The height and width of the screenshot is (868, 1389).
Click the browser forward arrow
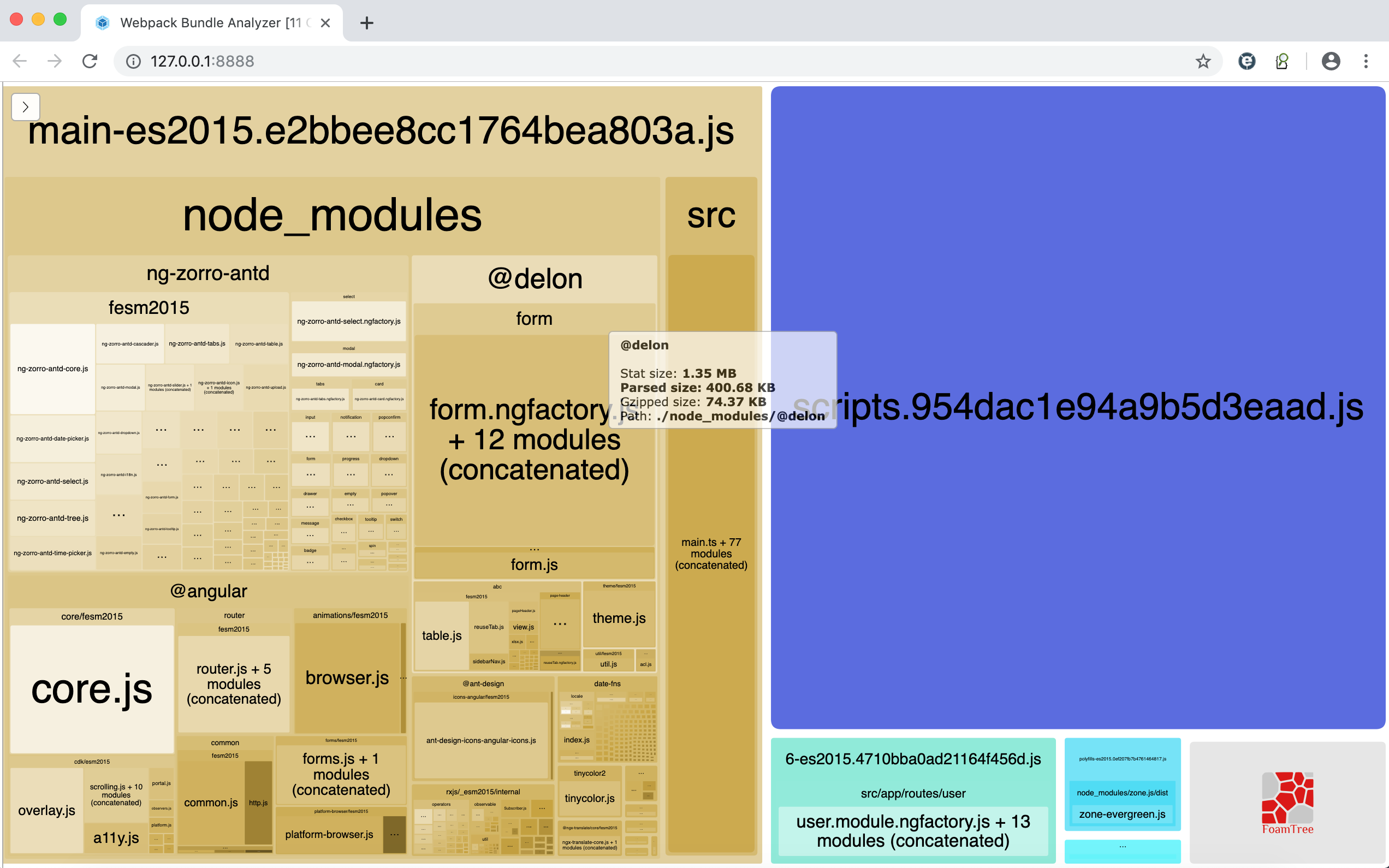click(55, 61)
